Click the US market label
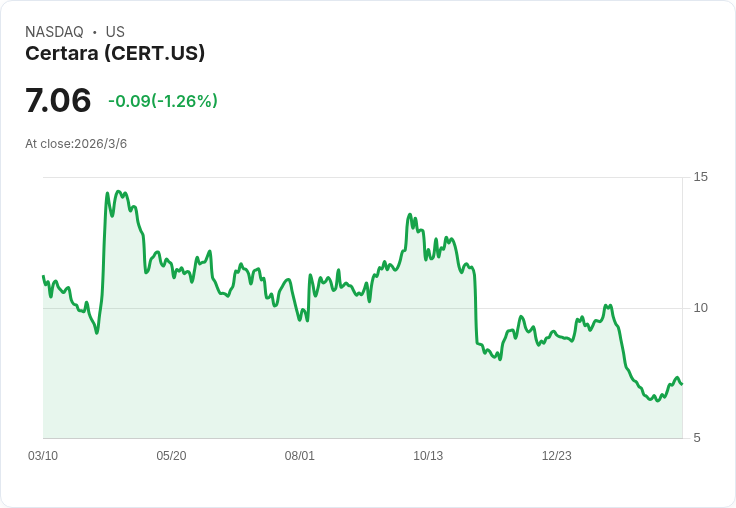 [115, 32]
